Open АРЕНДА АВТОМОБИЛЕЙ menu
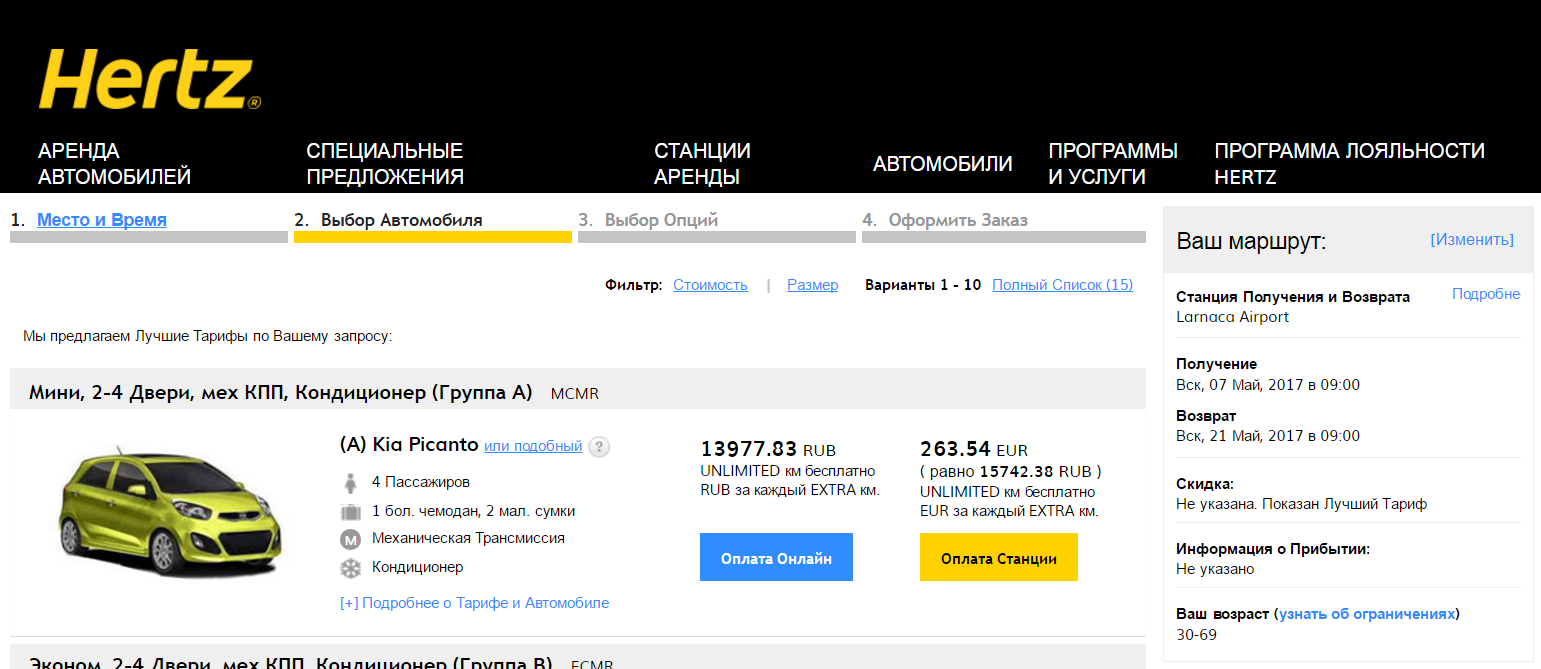The width and height of the screenshot is (1541, 669). point(114,164)
